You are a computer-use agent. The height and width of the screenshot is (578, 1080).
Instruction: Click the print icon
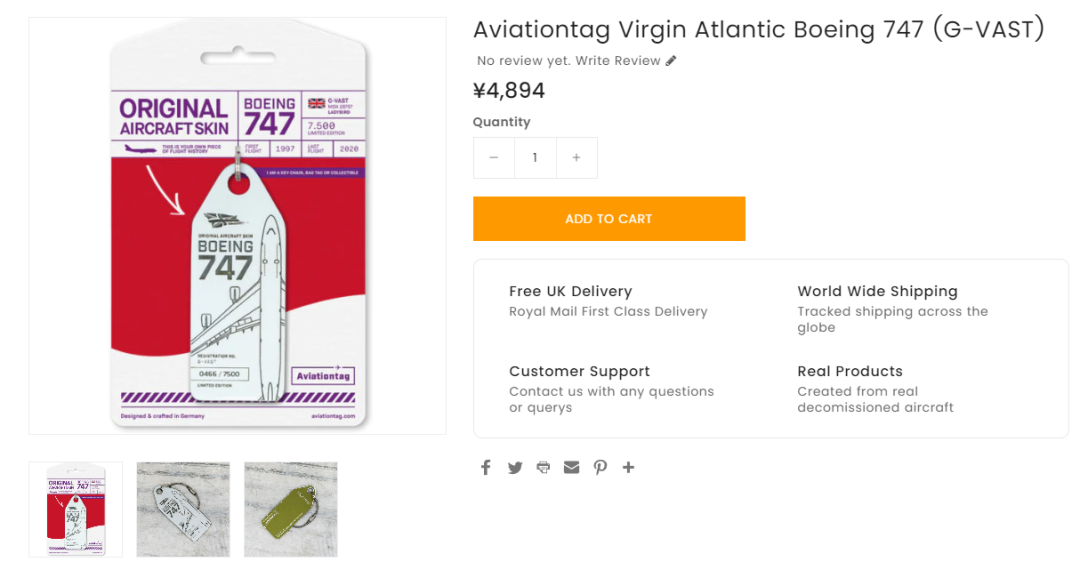coord(543,467)
